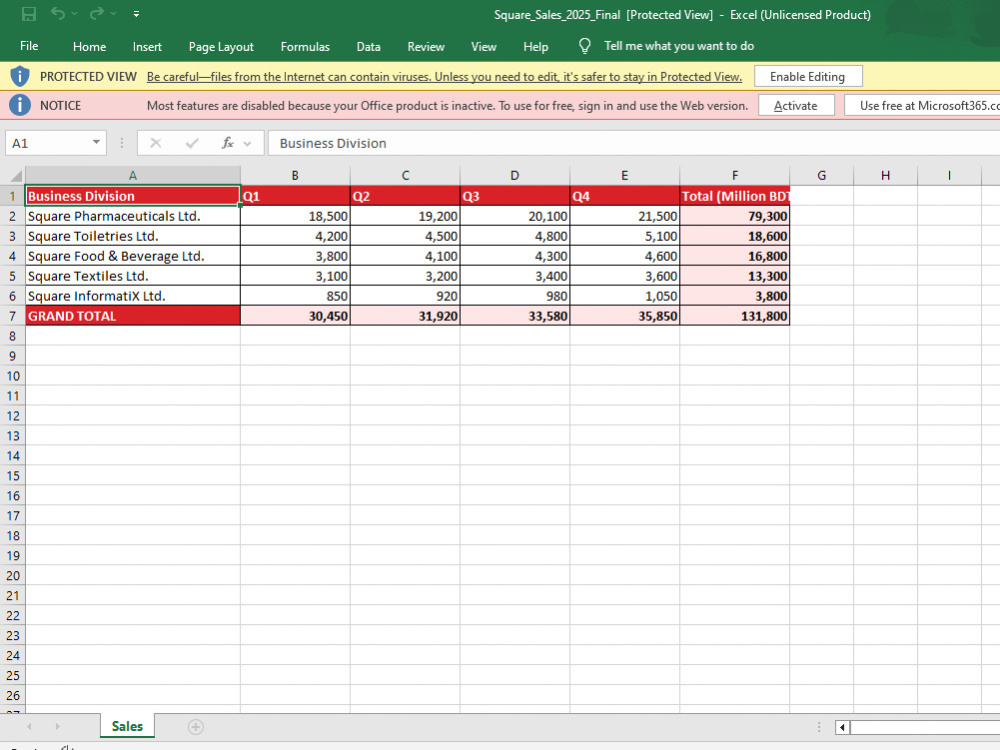This screenshot has width=1000, height=750.
Task: Click the Enable Editing button
Action: 807,77
